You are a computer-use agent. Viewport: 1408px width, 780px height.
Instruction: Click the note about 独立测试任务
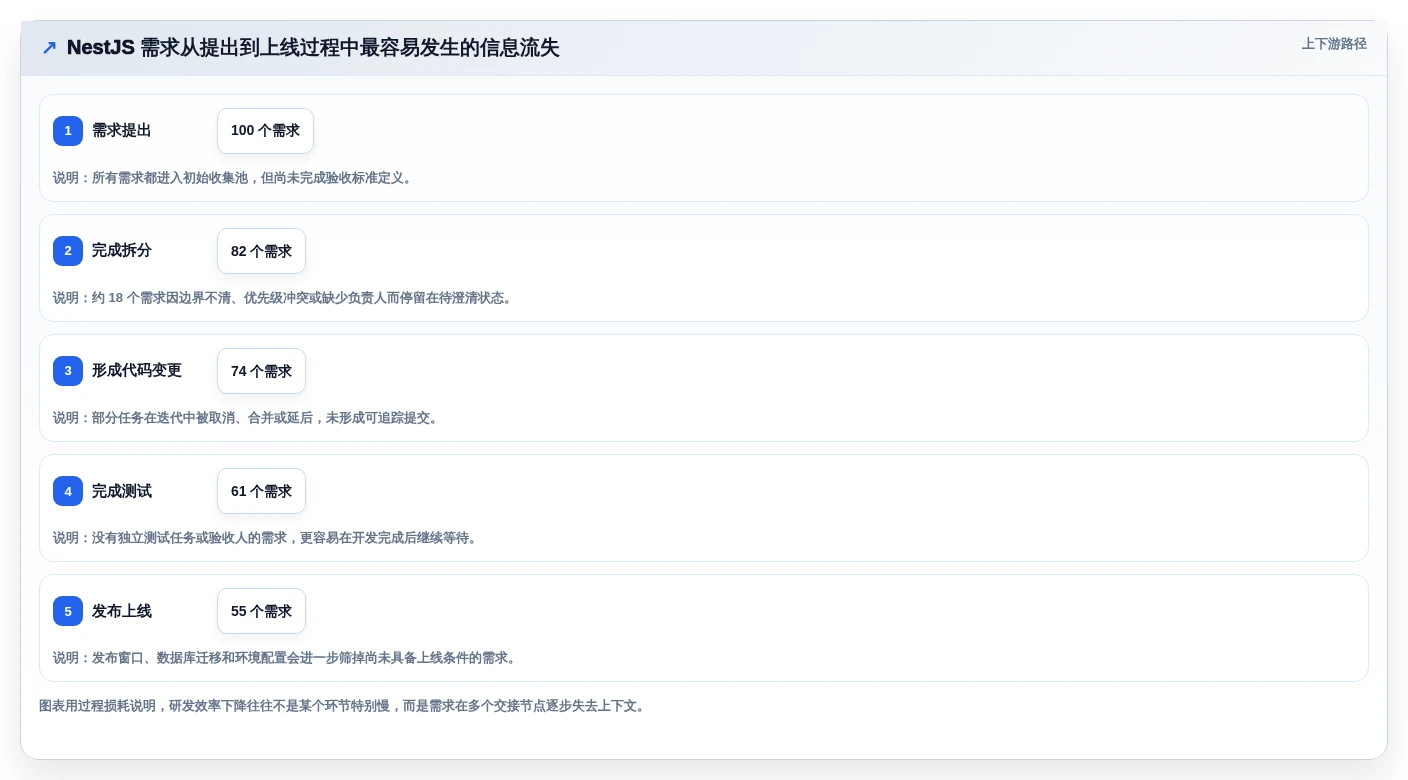click(x=266, y=538)
